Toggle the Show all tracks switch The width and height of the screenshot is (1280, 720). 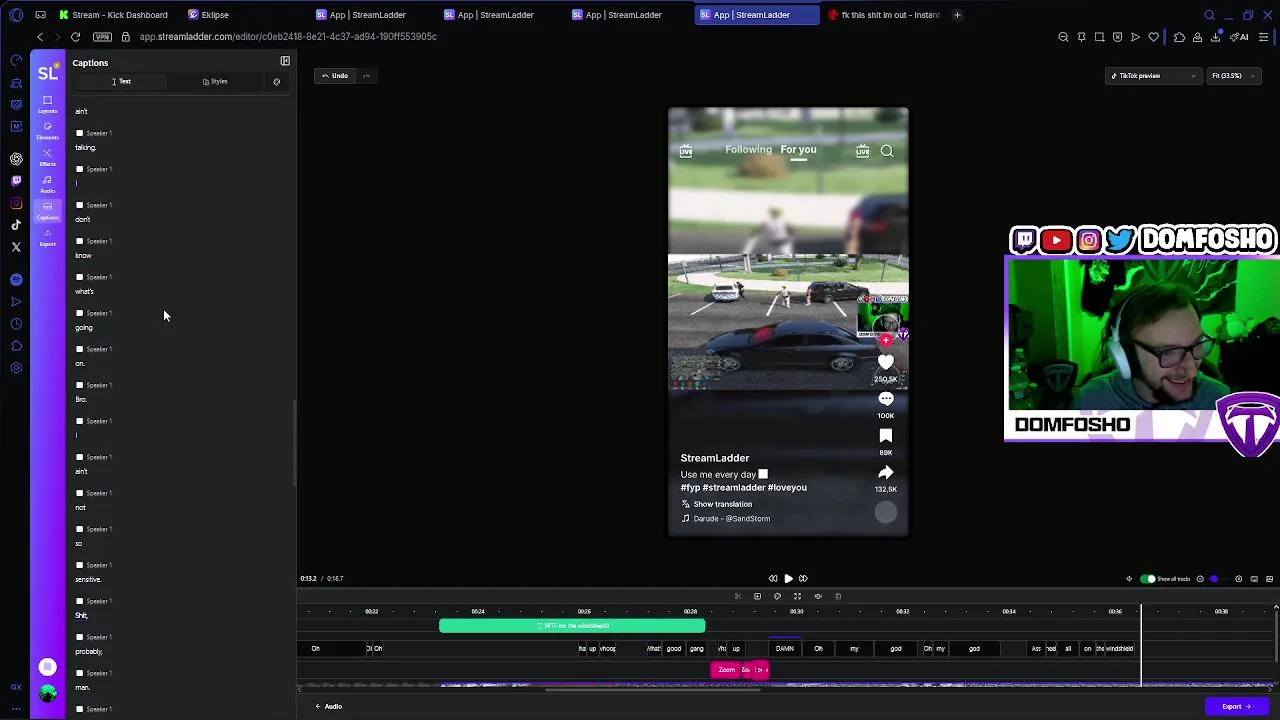click(1148, 579)
